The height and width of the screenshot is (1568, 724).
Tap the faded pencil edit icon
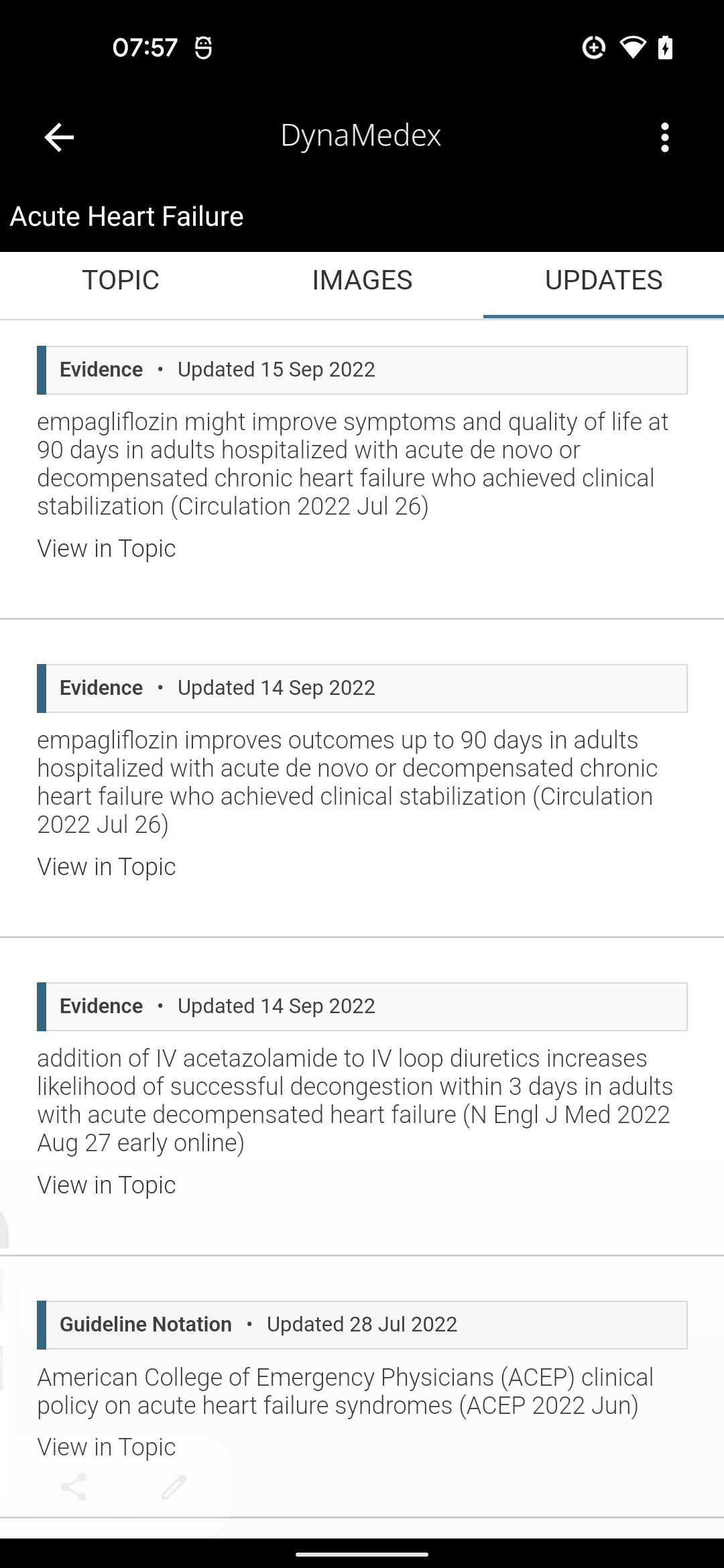pyautogui.click(x=174, y=1487)
